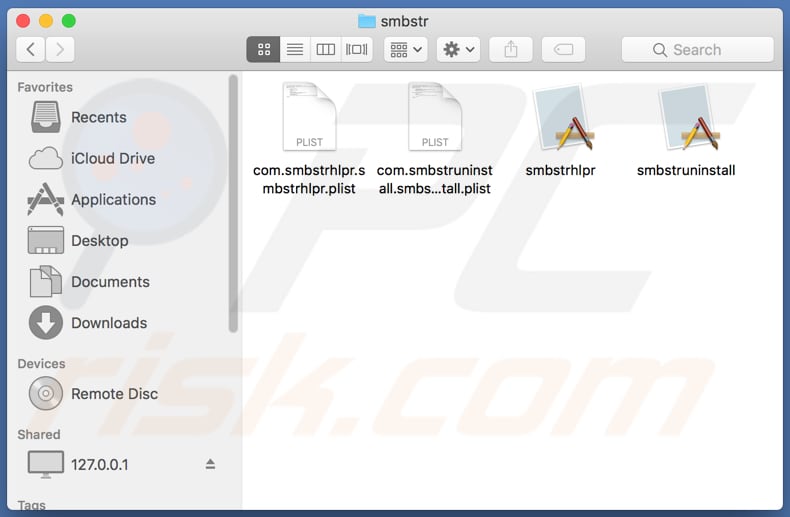The image size is (790, 517).
Task: Eject the 127.0.0.1 shared volume
Action: click(x=210, y=464)
